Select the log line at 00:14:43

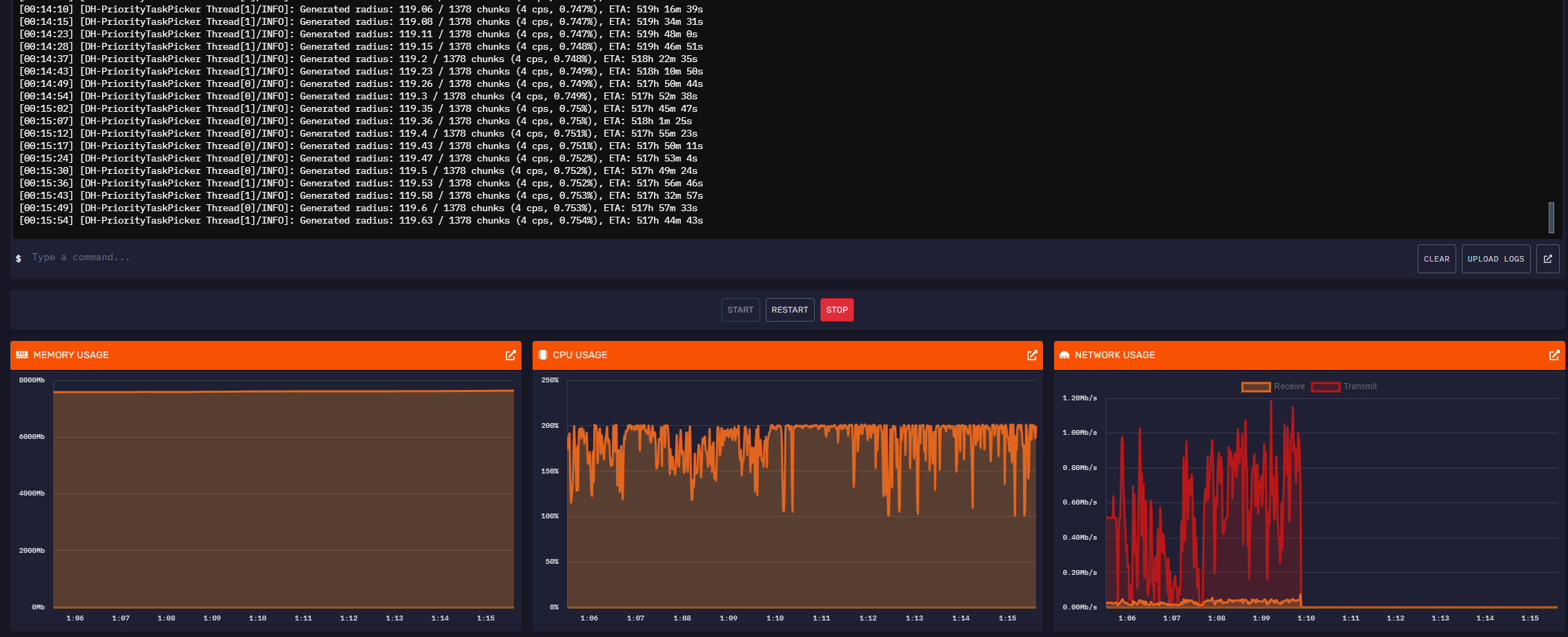[x=361, y=72]
